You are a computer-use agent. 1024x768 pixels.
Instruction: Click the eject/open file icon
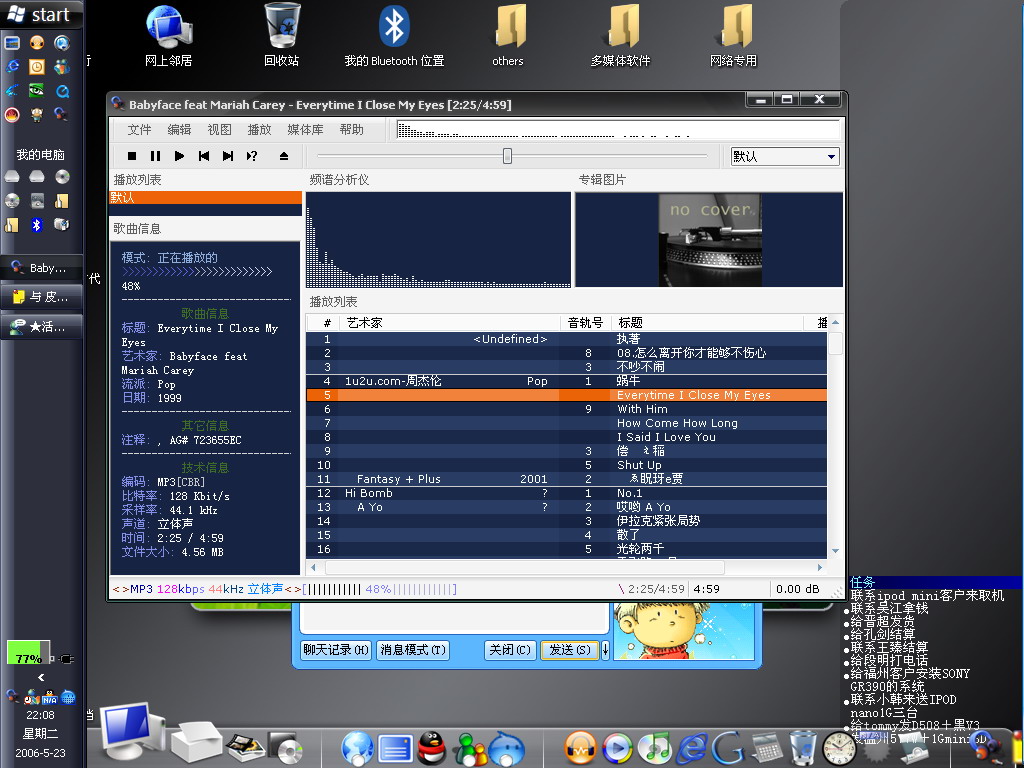click(x=283, y=156)
